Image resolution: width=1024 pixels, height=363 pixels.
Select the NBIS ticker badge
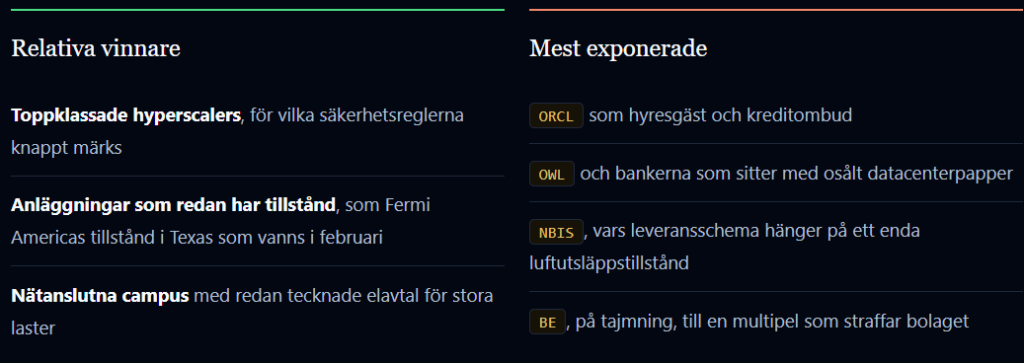pos(556,232)
